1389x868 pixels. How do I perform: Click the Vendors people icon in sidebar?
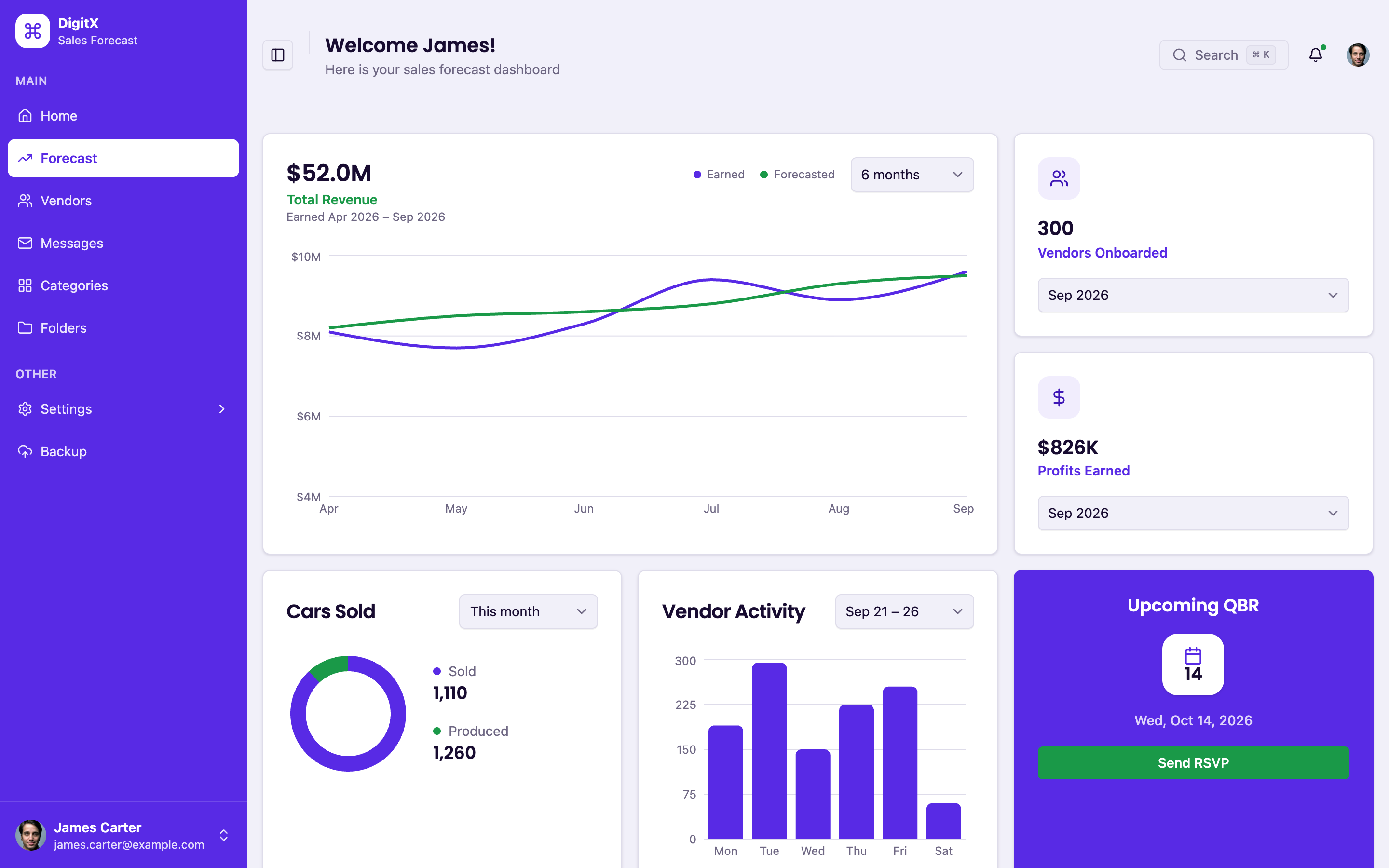25,201
